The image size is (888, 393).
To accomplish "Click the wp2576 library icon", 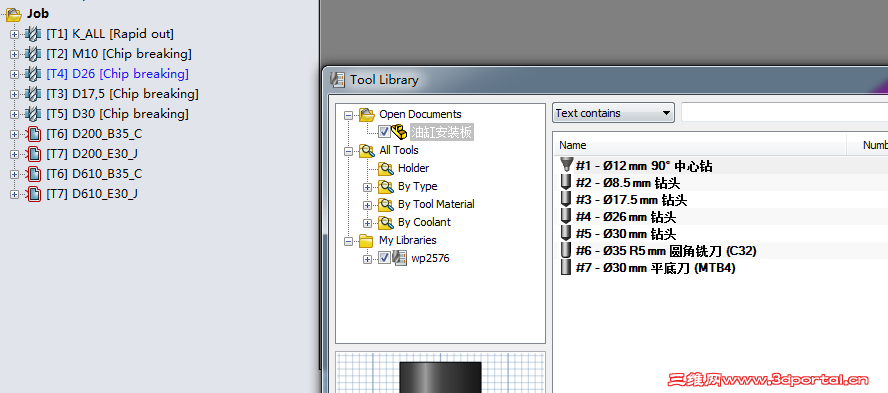I will 400,258.
